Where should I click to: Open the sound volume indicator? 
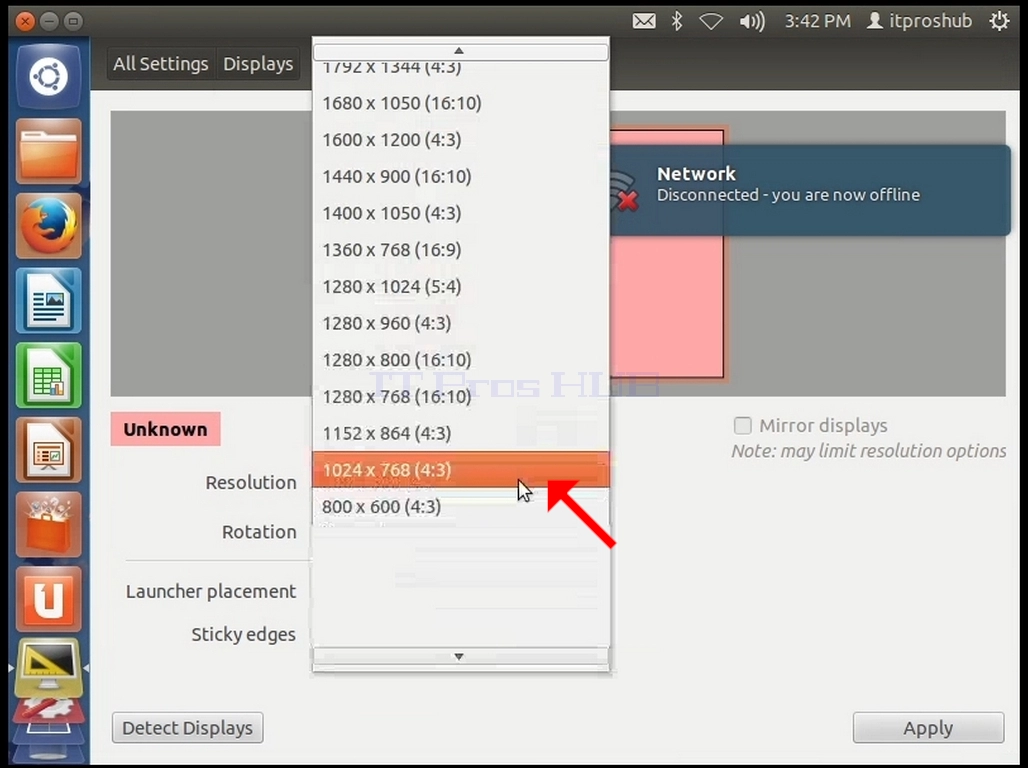pos(752,22)
